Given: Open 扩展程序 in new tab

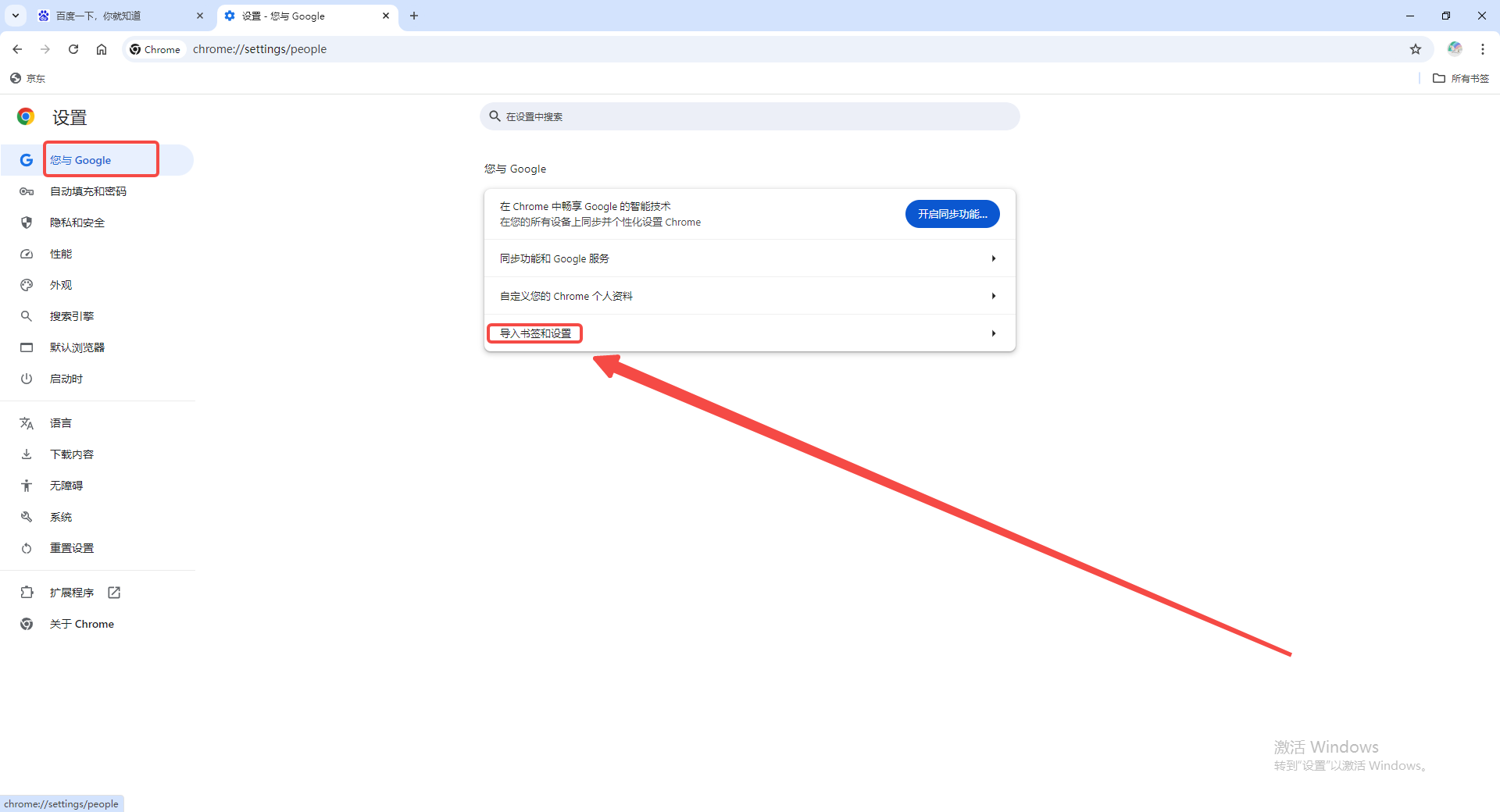Looking at the screenshot, I should point(98,593).
